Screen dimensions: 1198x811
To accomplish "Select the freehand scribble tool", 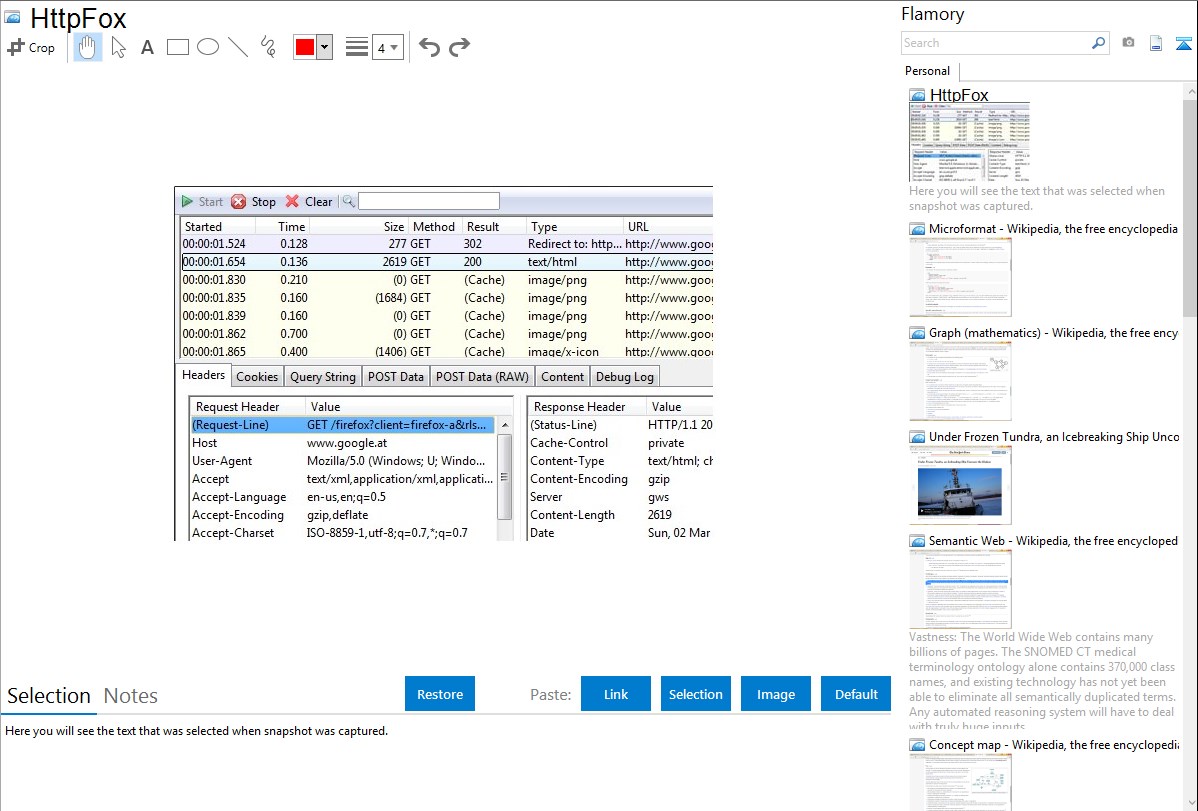I will coord(268,47).
